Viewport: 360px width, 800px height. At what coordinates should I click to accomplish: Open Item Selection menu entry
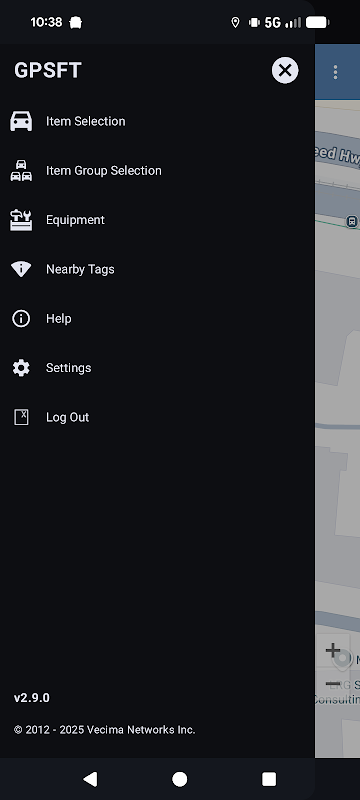click(x=86, y=121)
